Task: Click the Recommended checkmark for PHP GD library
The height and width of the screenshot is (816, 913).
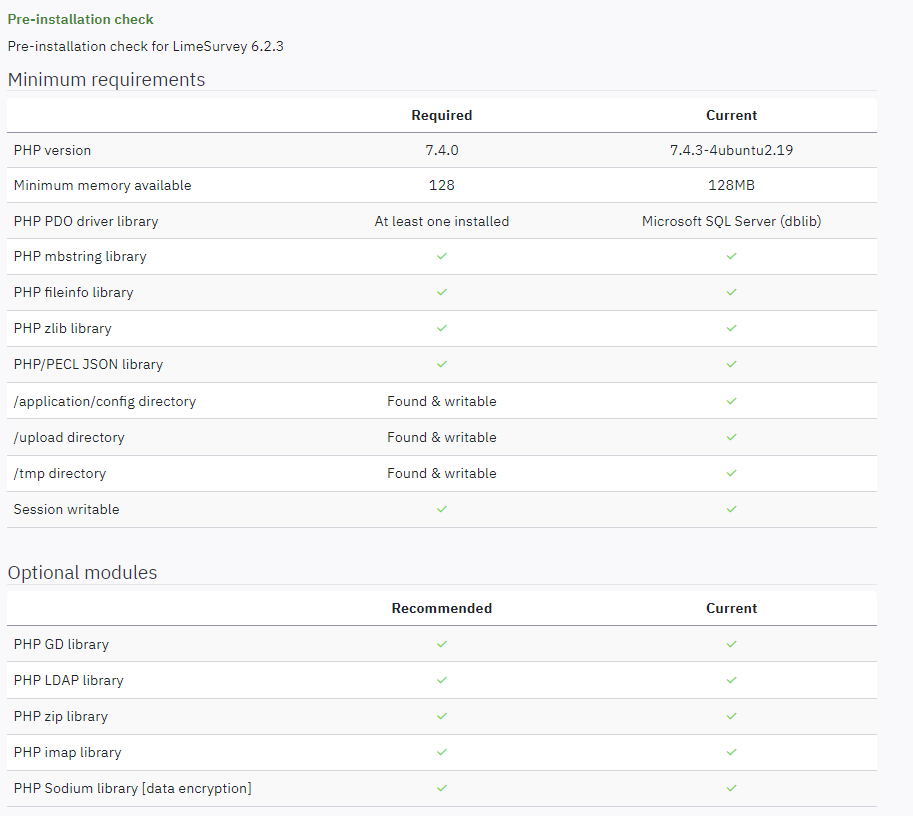Action: tap(442, 644)
